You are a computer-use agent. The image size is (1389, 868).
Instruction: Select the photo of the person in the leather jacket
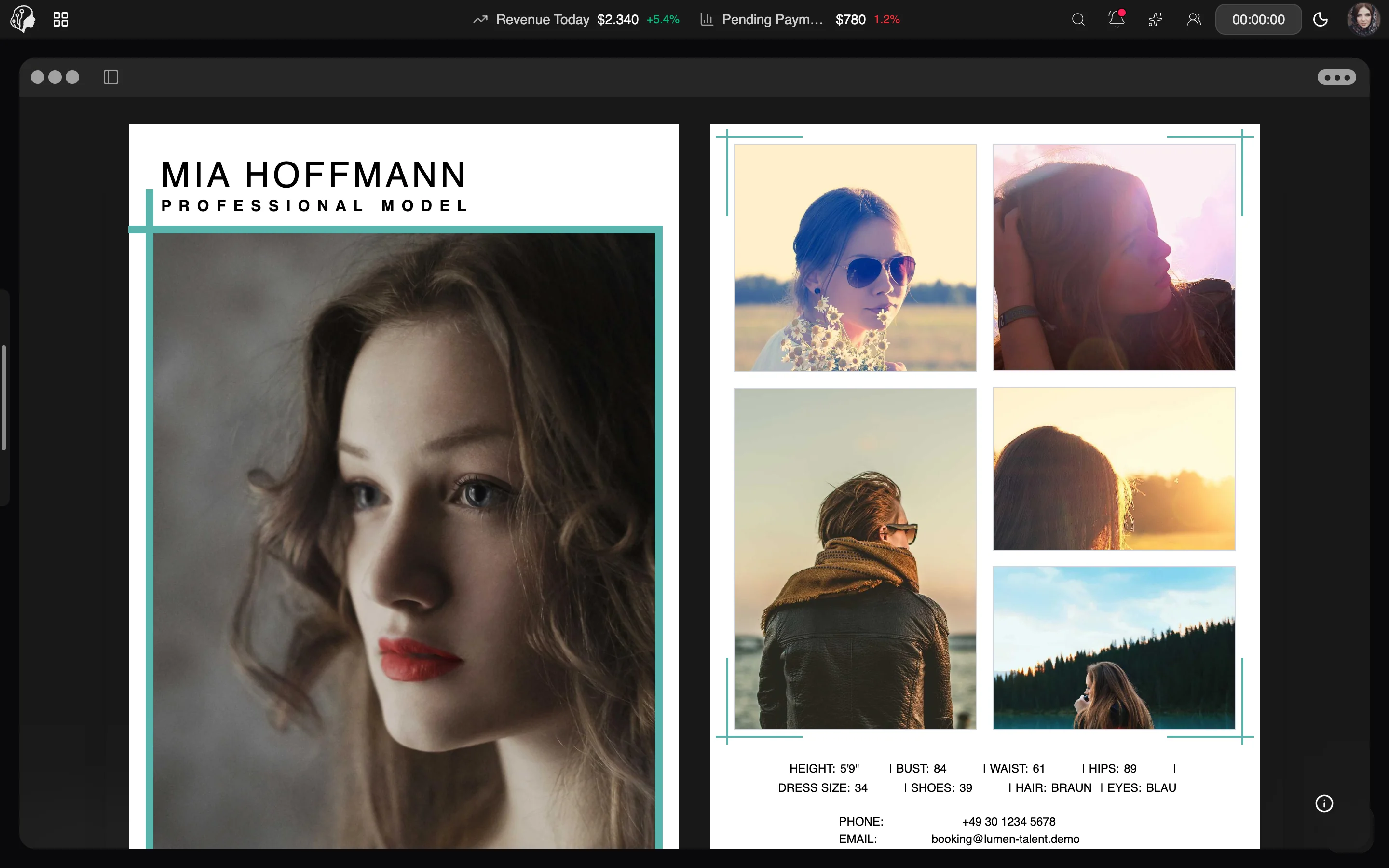tap(855, 558)
